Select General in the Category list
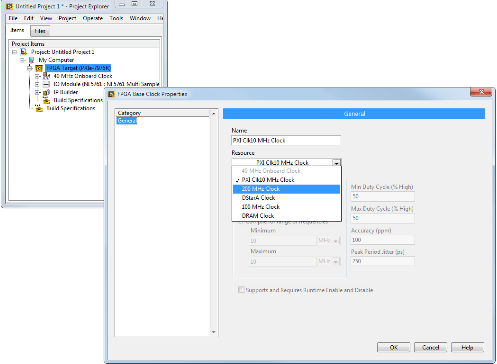 point(127,121)
